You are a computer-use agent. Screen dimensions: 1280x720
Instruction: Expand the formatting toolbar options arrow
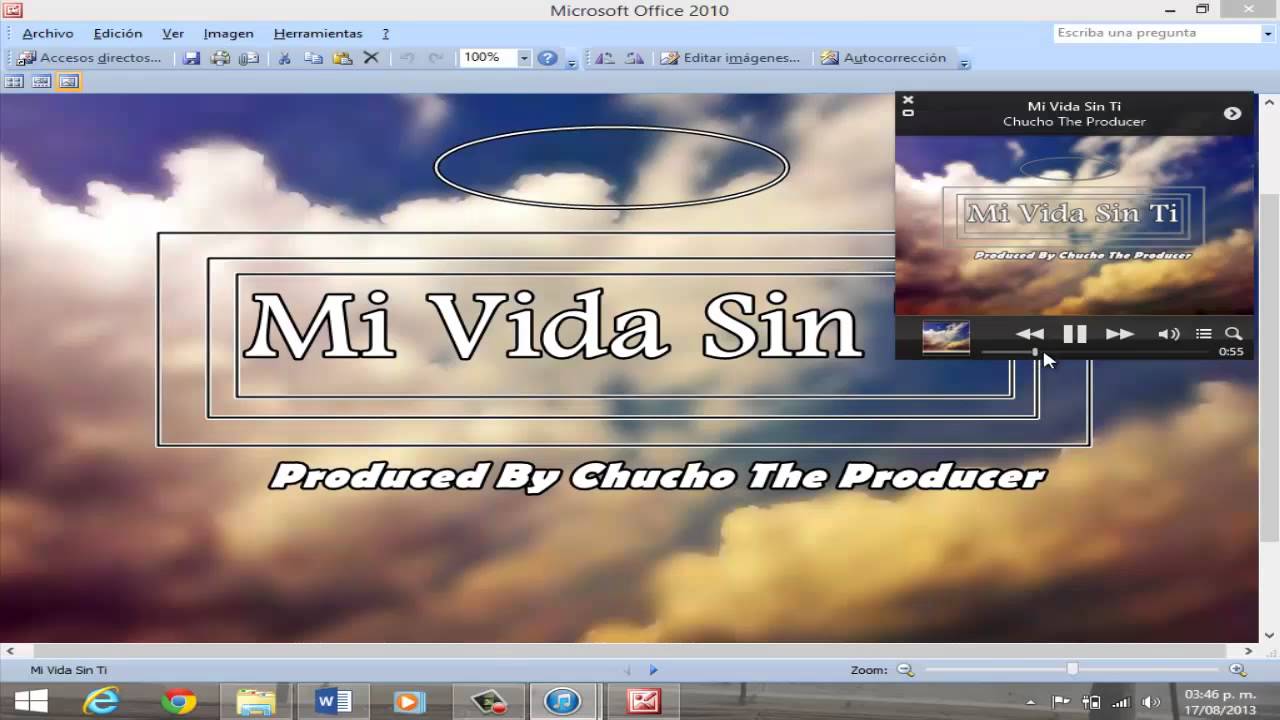964,61
